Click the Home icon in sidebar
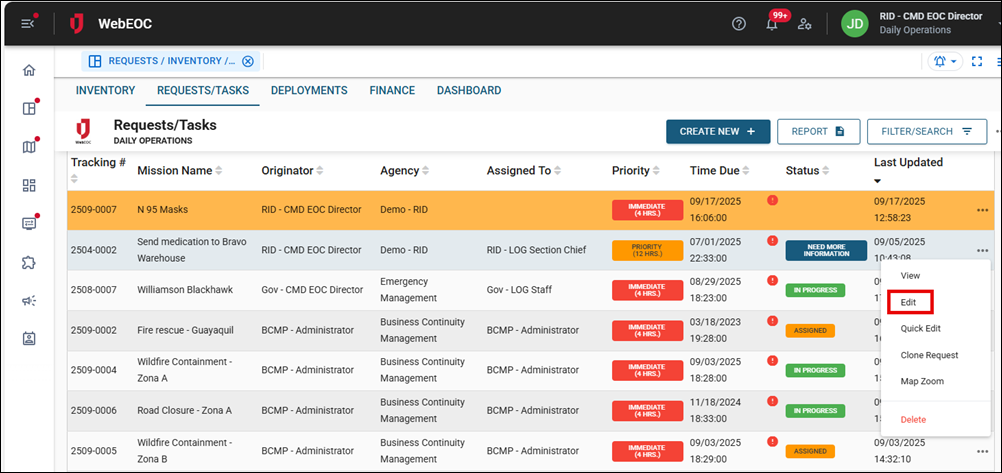The height and width of the screenshot is (473, 1002). pyautogui.click(x=29, y=70)
